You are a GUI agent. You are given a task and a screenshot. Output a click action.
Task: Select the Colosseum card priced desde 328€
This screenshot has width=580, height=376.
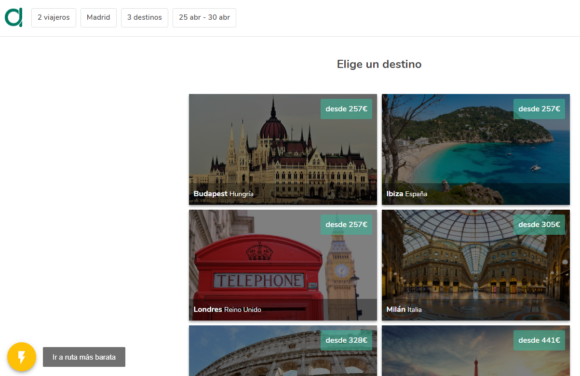click(283, 351)
